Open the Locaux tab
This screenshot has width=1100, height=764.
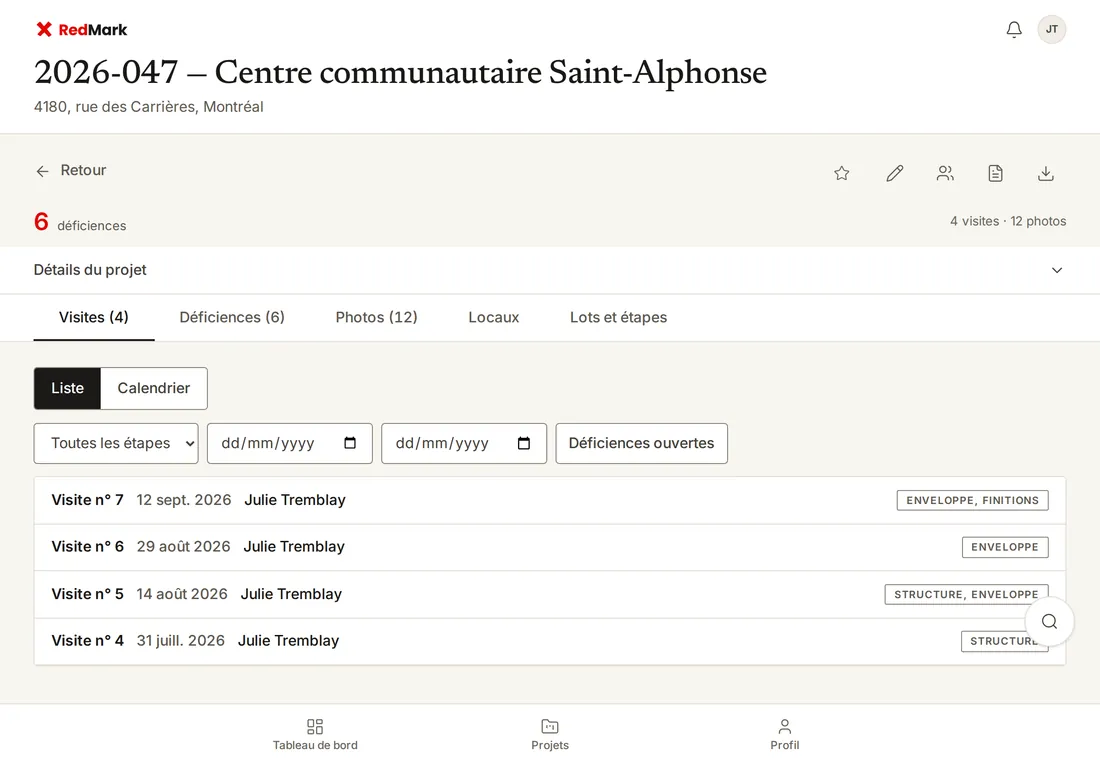click(x=494, y=317)
